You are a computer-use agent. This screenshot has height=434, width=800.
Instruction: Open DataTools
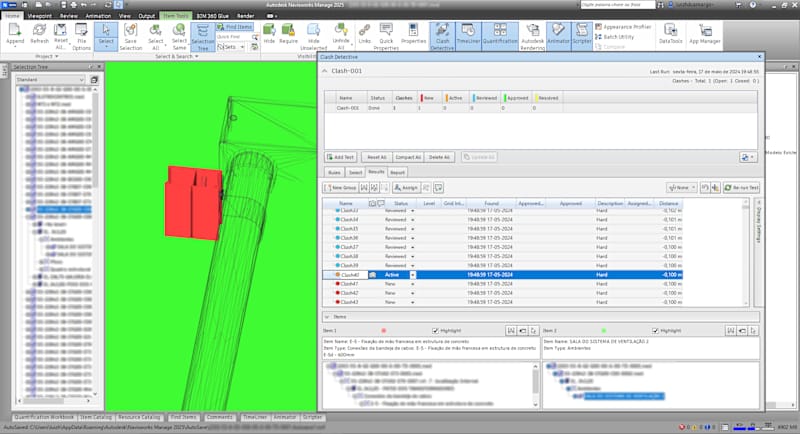coord(670,34)
